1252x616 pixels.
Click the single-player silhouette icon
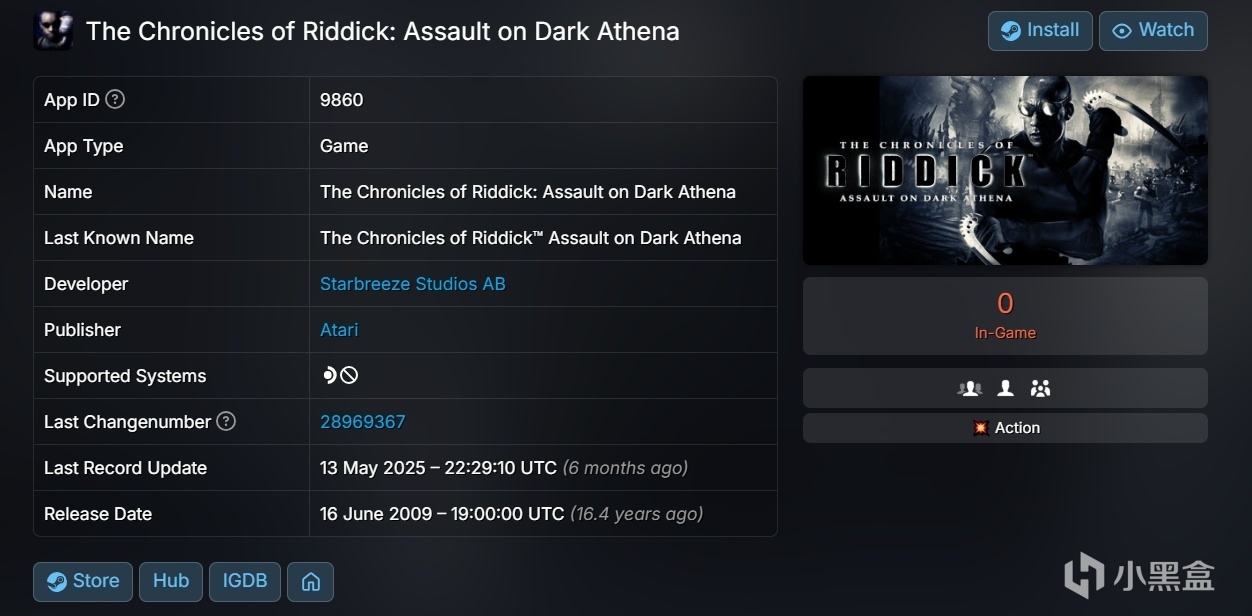coord(1006,388)
